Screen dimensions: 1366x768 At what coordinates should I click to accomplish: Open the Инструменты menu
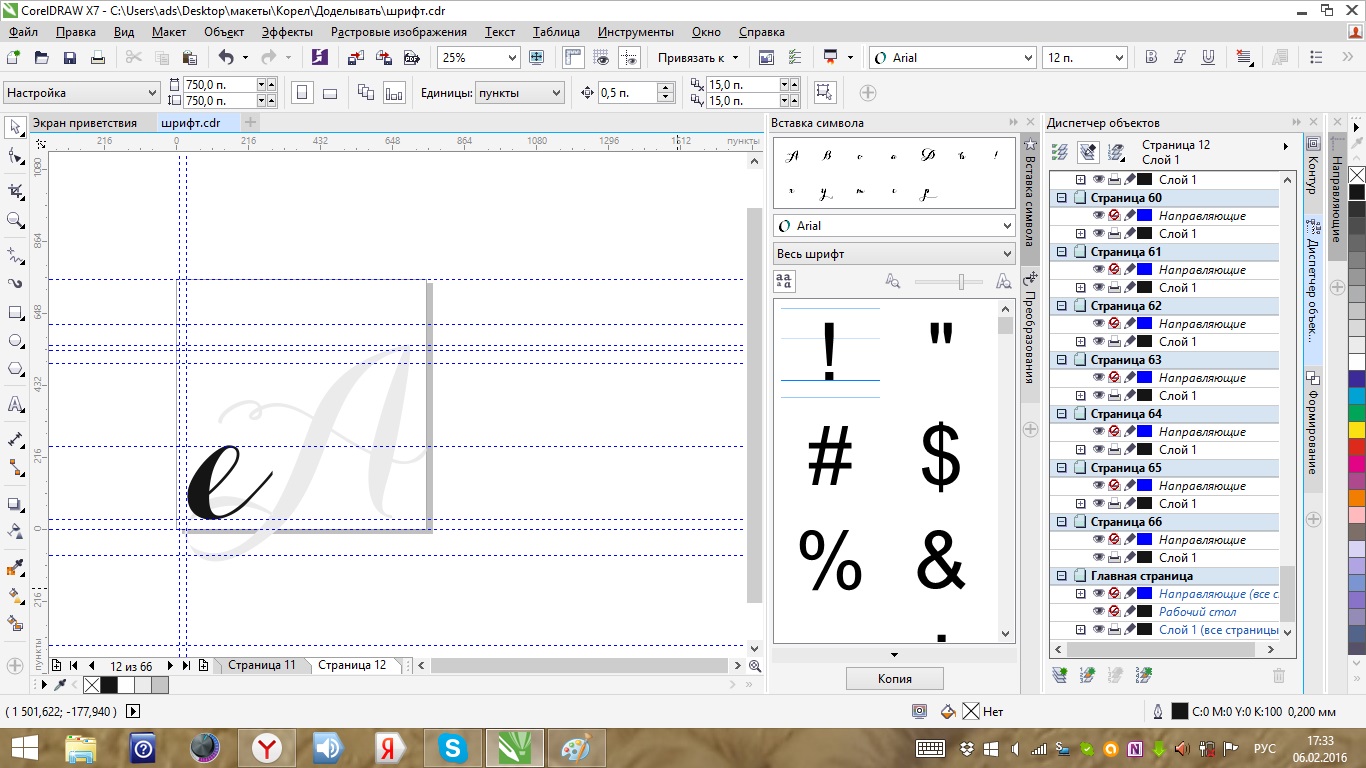635,32
